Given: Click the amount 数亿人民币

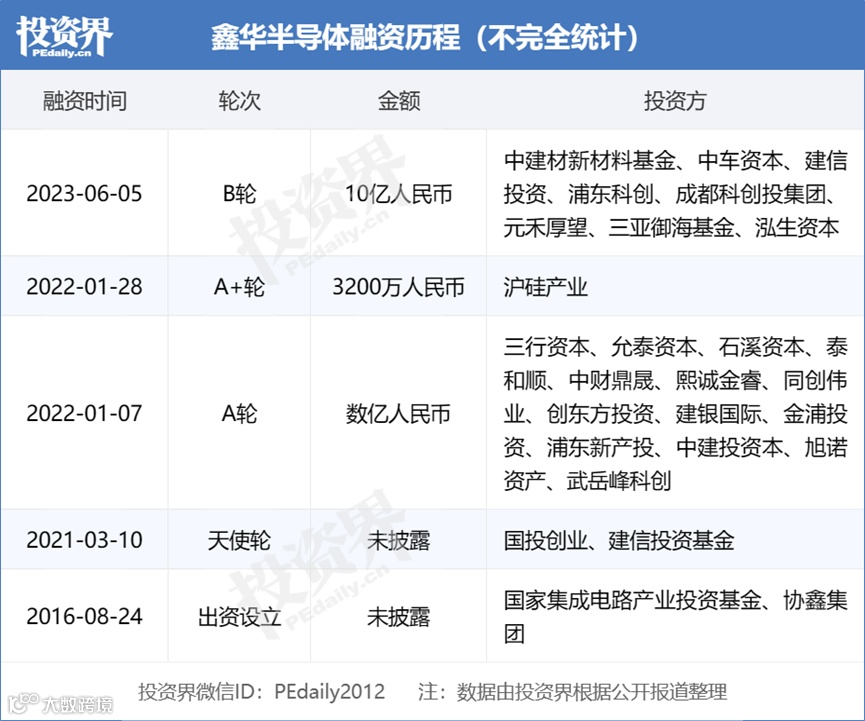Looking at the screenshot, I should [398, 413].
